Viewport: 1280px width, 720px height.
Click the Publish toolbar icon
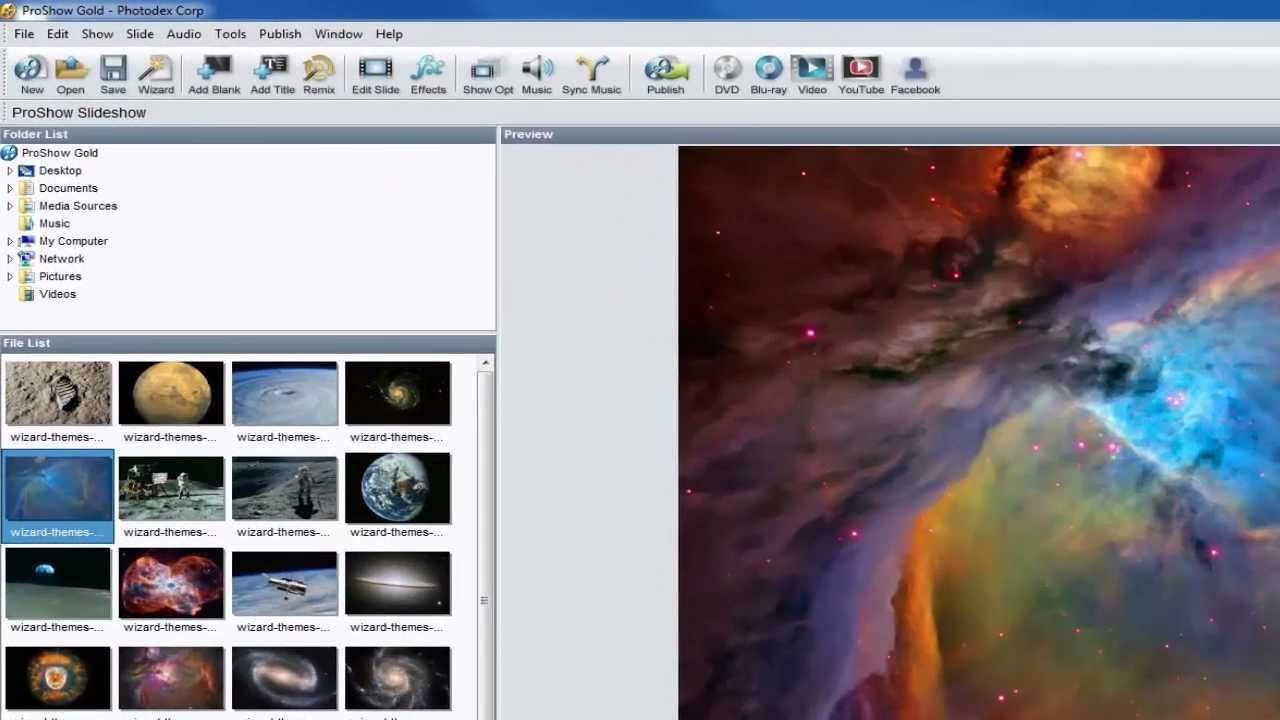pyautogui.click(x=665, y=75)
